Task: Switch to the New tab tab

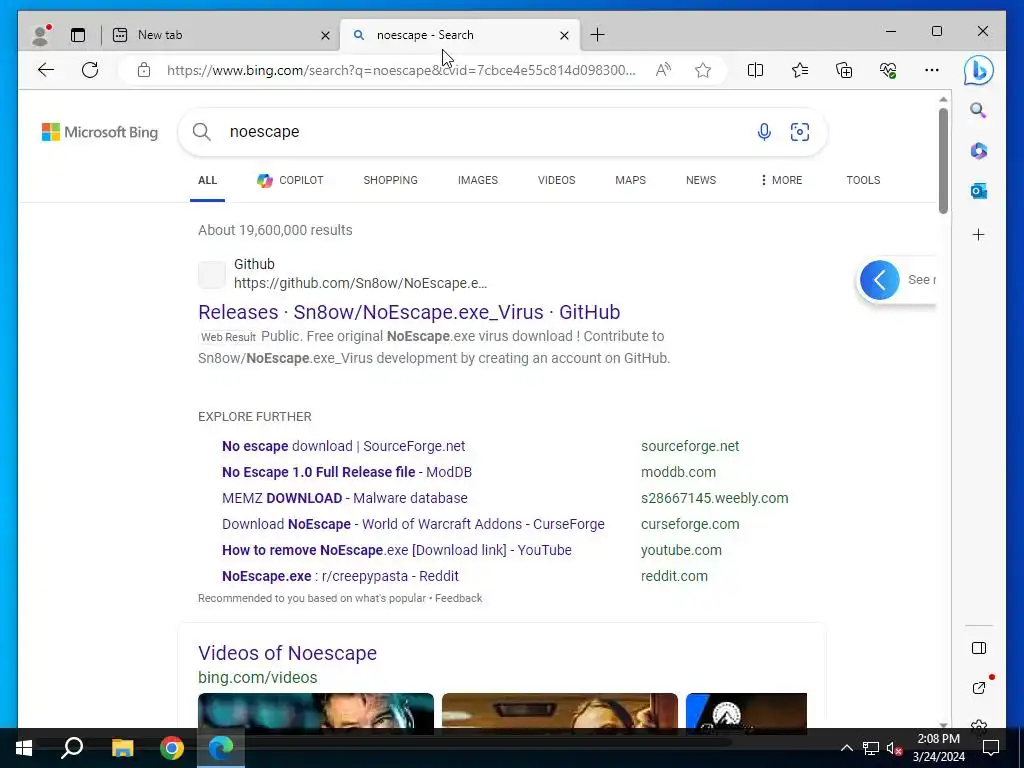Action: tap(221, 35)
